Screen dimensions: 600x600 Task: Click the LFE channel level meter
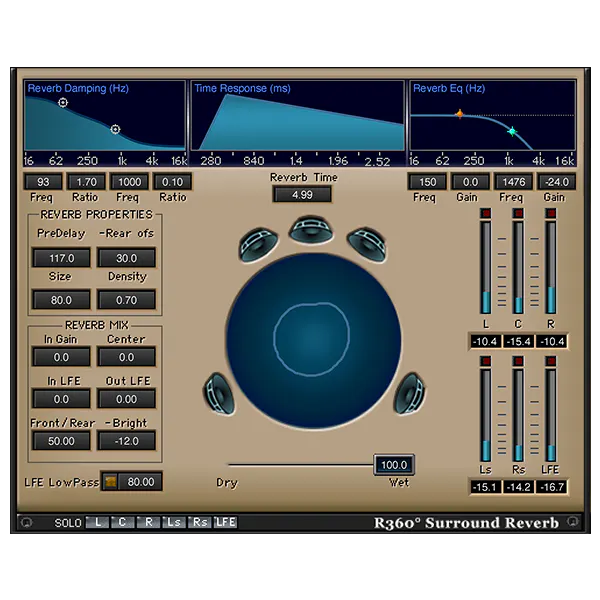click(x=551, y=415)
